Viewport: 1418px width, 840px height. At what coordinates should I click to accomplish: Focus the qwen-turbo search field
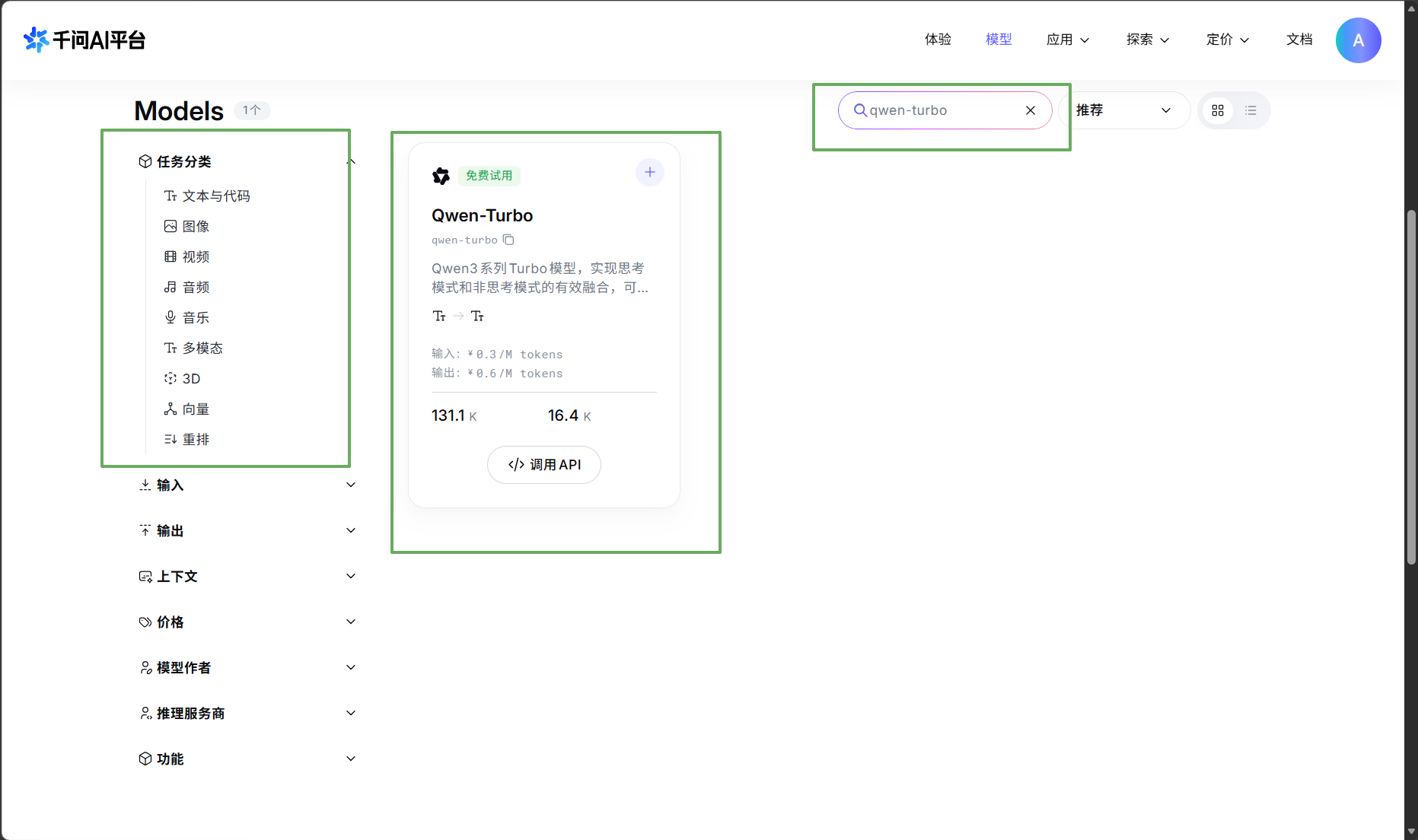pyautogui.click(x=945, y=110)
